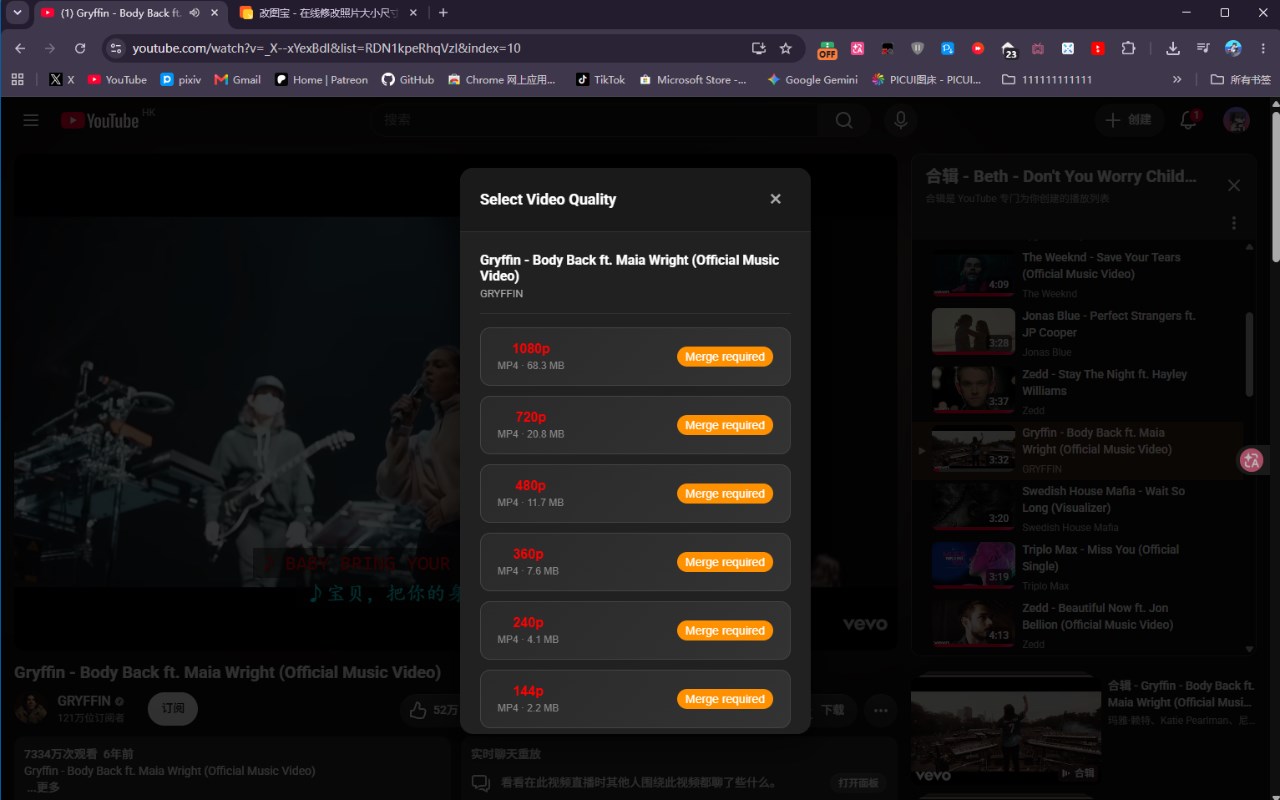Image resolution: width=1280 pixels, height=800 pixels.
Task: Choose the 360p MP4 7.6 MB option
Action: coord(635,562)
